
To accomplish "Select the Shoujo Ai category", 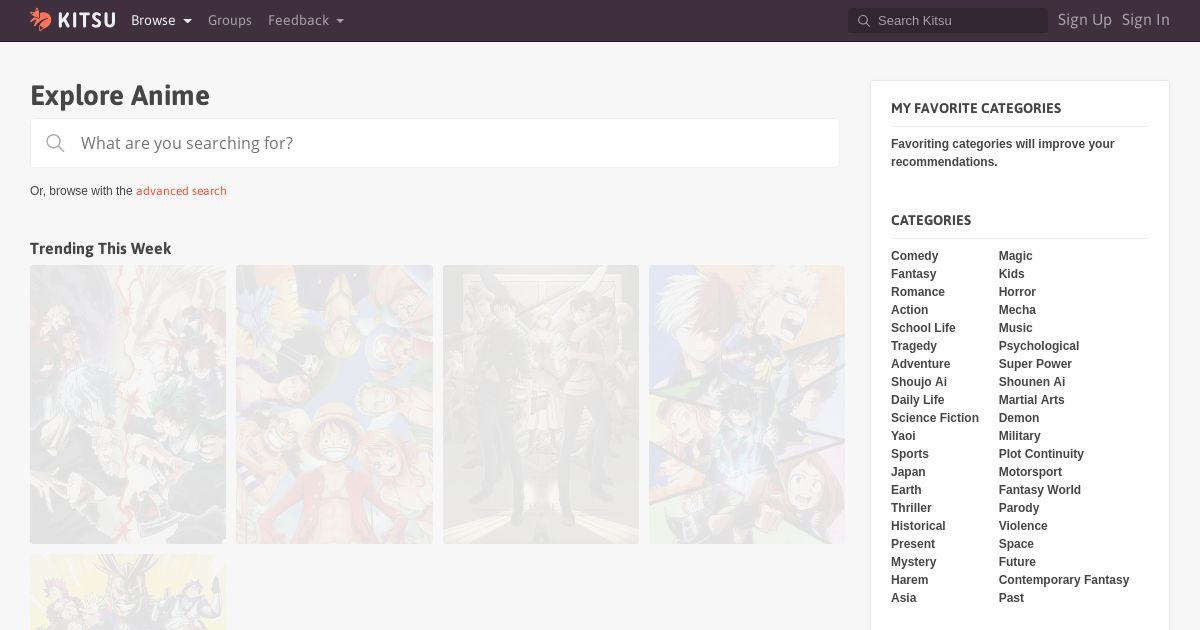I will [x=919, y=382].
